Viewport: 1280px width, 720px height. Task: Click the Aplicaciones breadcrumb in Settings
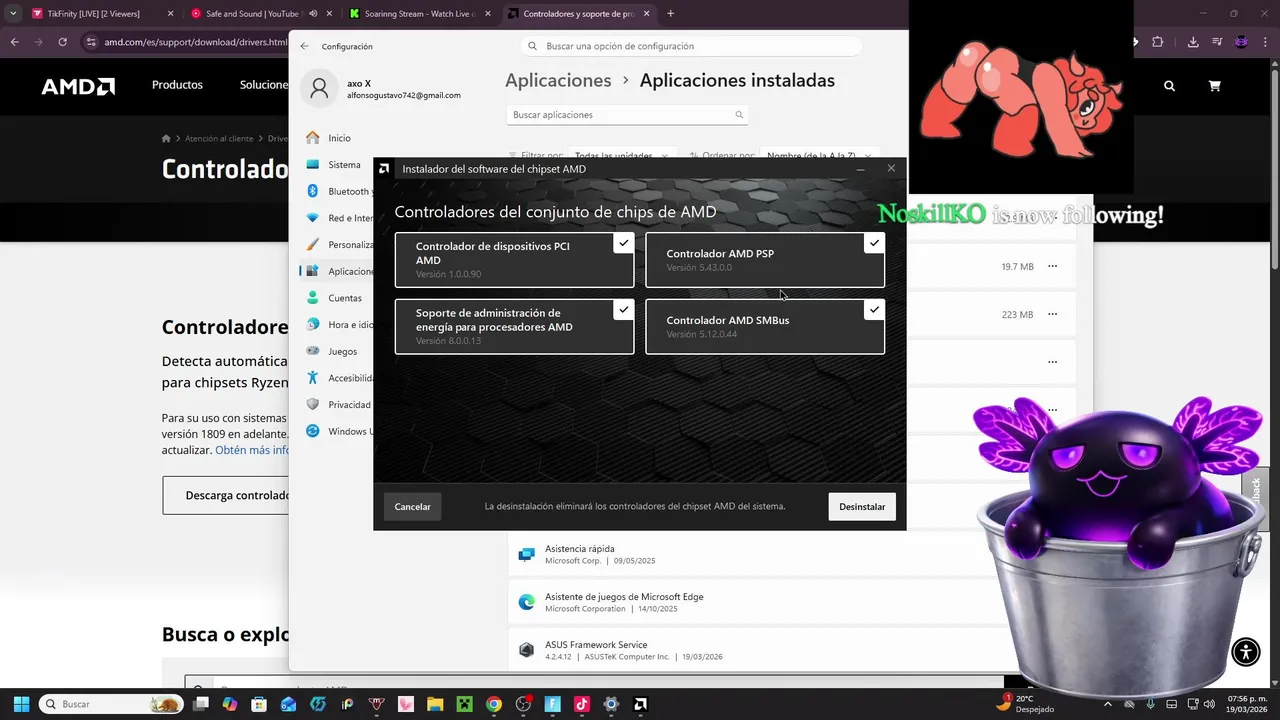pos(558,81)
